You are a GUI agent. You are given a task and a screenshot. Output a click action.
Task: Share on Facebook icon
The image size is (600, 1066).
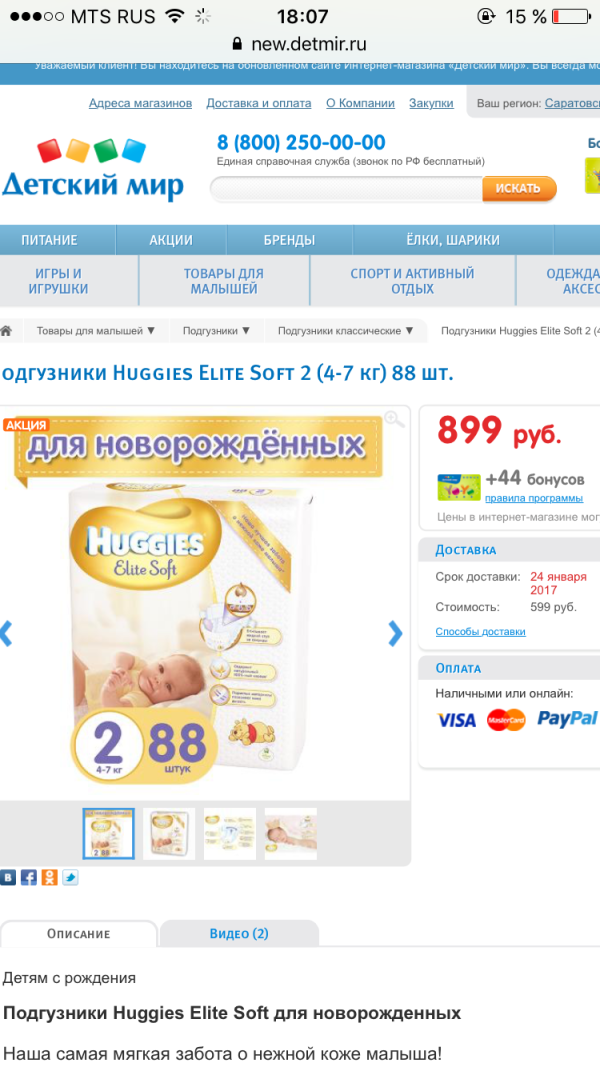point(29,877)
